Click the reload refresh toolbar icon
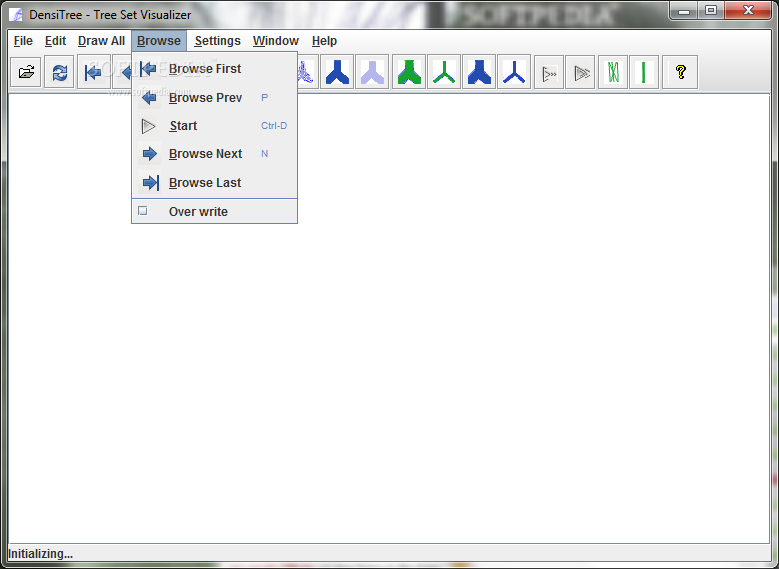 coord(59,73)
